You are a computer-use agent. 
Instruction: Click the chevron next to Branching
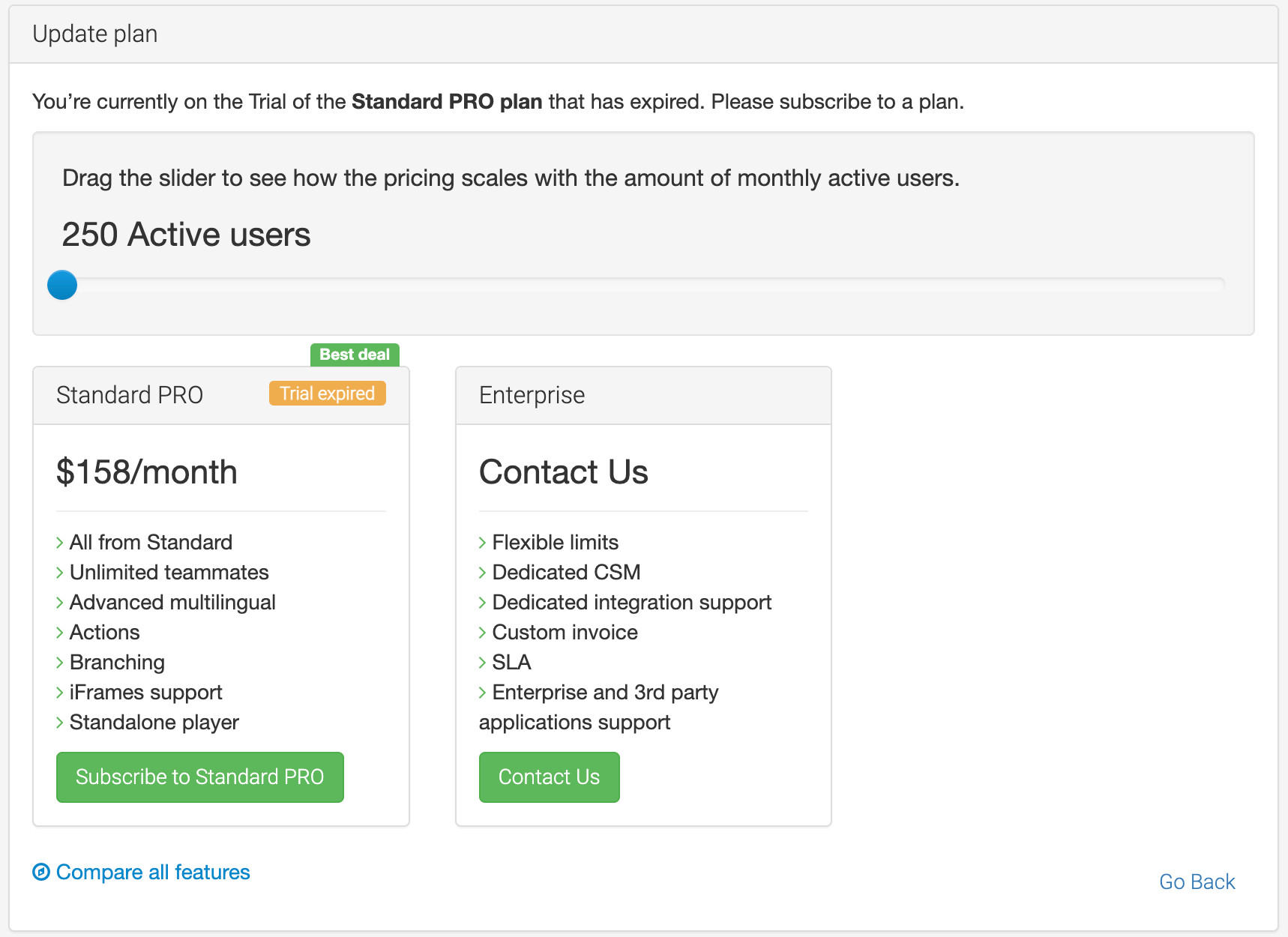(x=60, y=663)
